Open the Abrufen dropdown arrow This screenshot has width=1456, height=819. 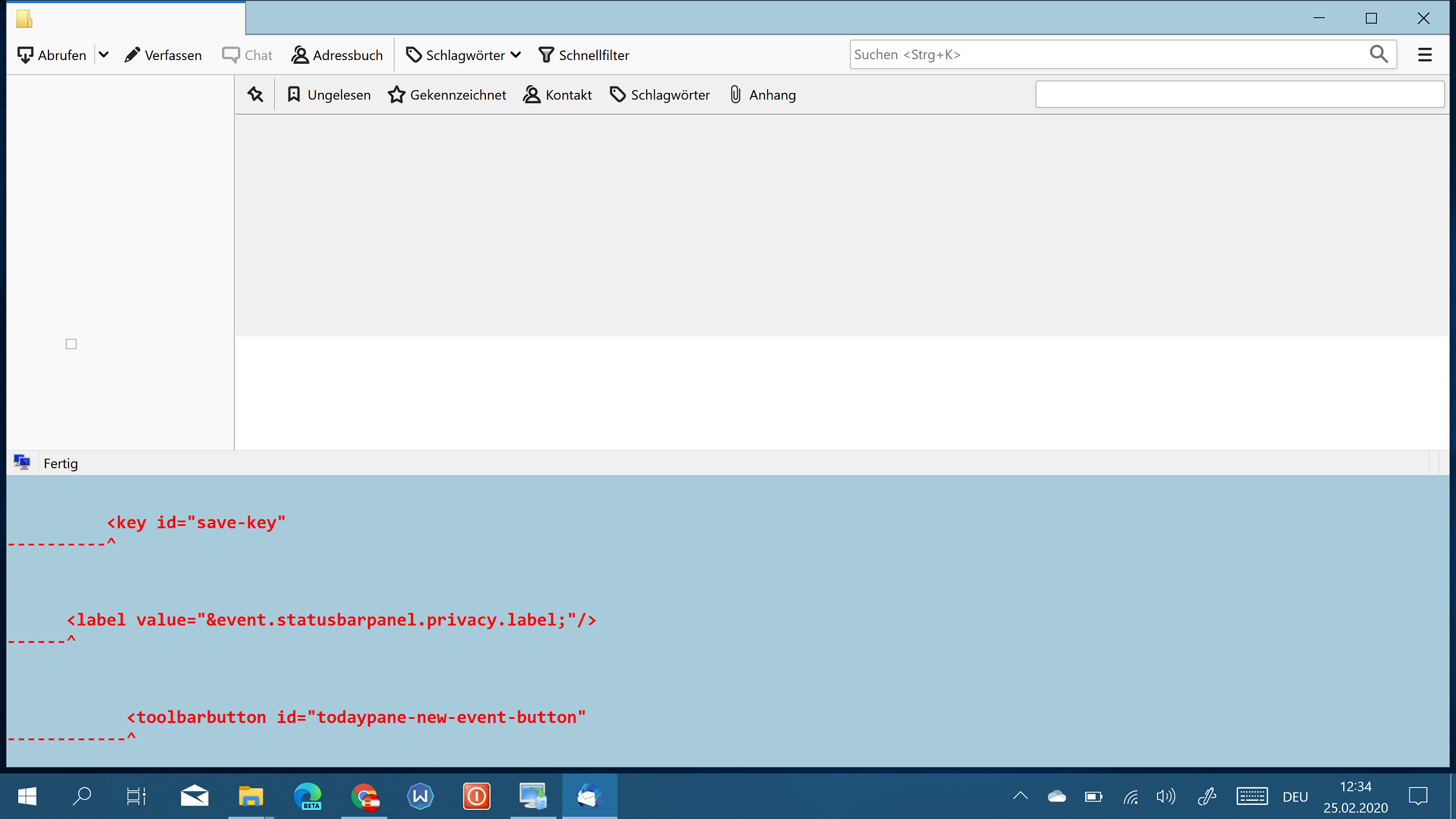point(104,55)
